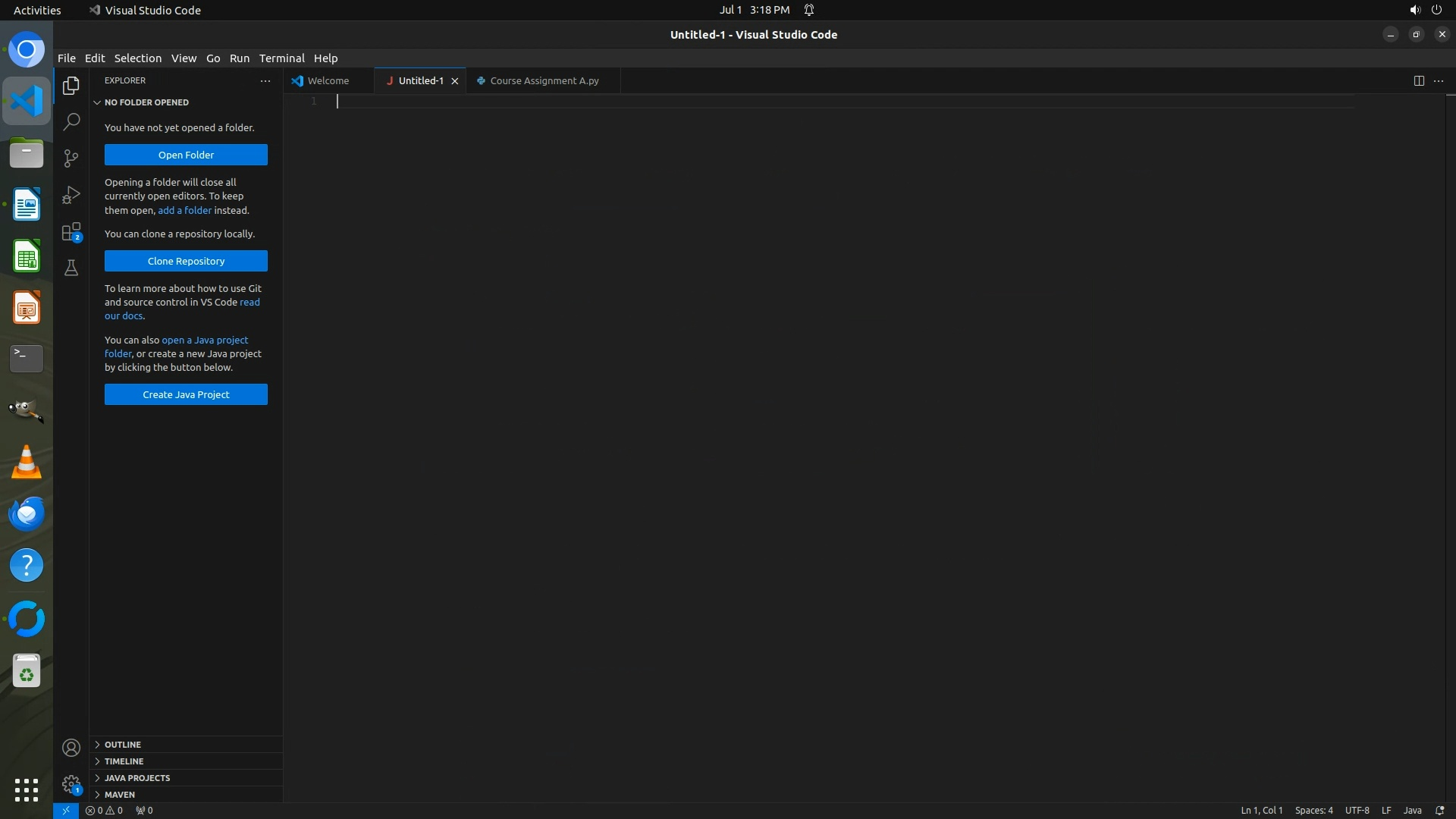Open the Extensions view icon
This screenshot has height=819, width=1456.
[x=71, y=231]
